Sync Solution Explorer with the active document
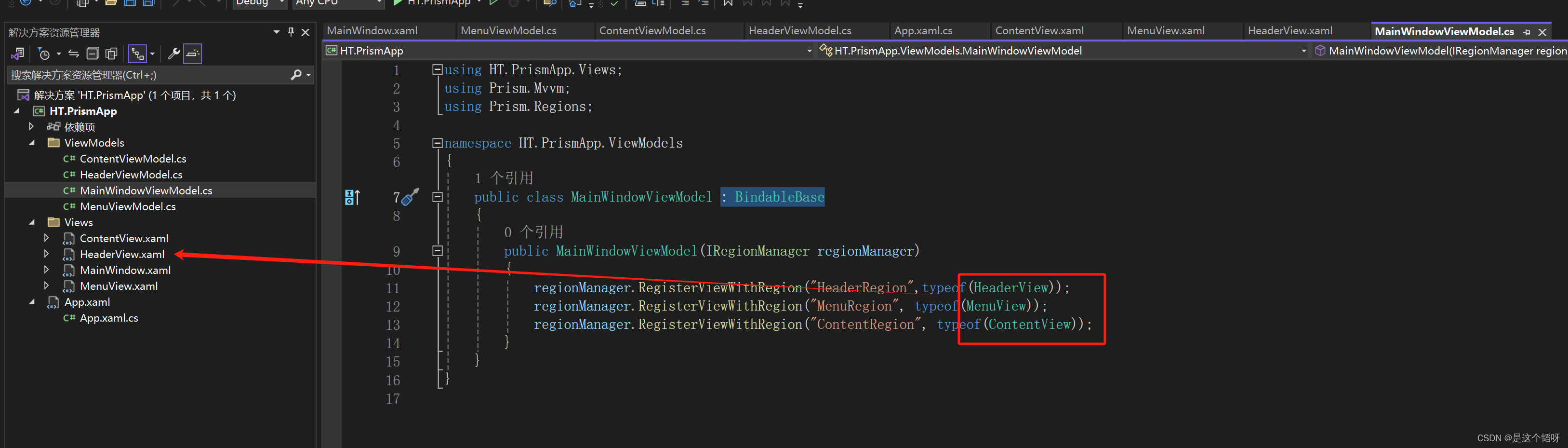The width and height of the screenshot is (1568, 448). [x=74, y=54]
